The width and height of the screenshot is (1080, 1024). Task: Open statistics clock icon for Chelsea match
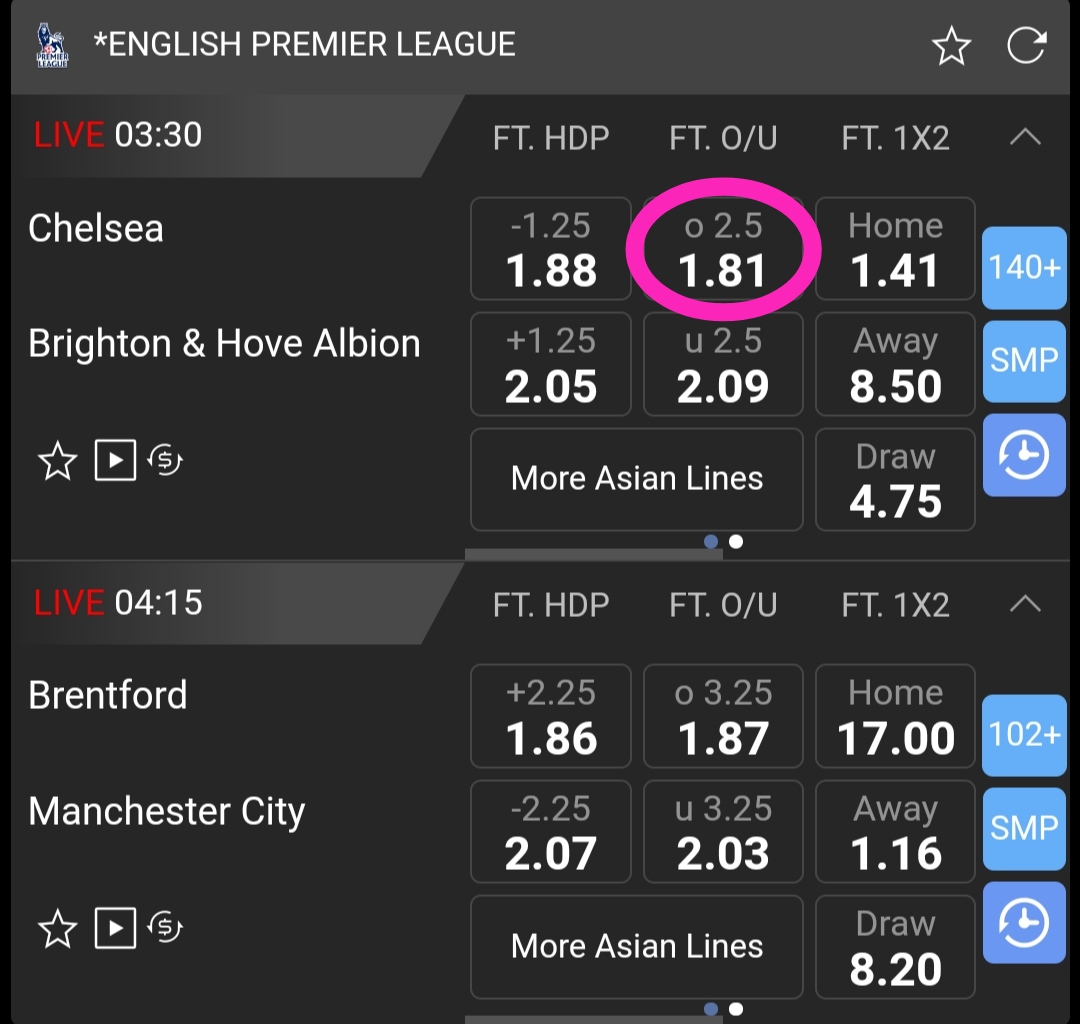pos(1024,458)
